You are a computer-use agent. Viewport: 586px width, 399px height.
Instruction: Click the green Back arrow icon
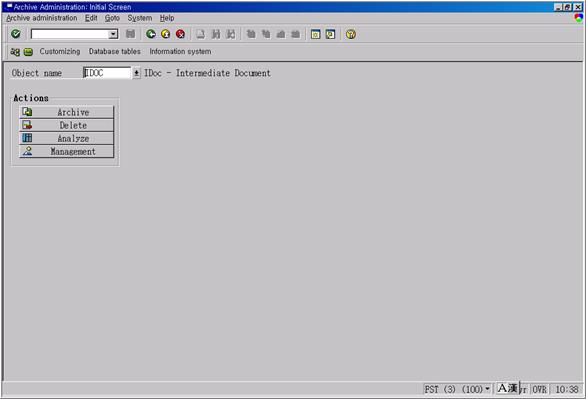tap(151, 34)
